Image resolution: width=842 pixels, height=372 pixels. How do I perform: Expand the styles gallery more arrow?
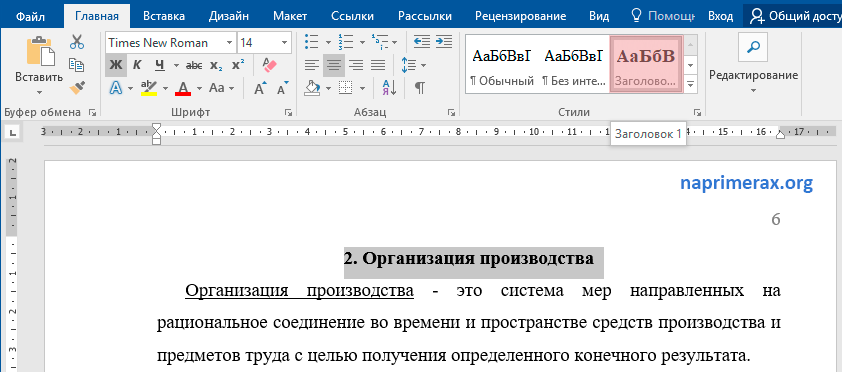coord(691,85)
